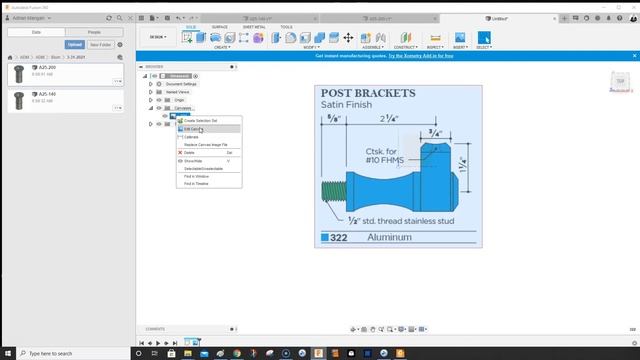640x360 pixels.
Task: Activate the root component radio button
Action: tap(196, 76)
